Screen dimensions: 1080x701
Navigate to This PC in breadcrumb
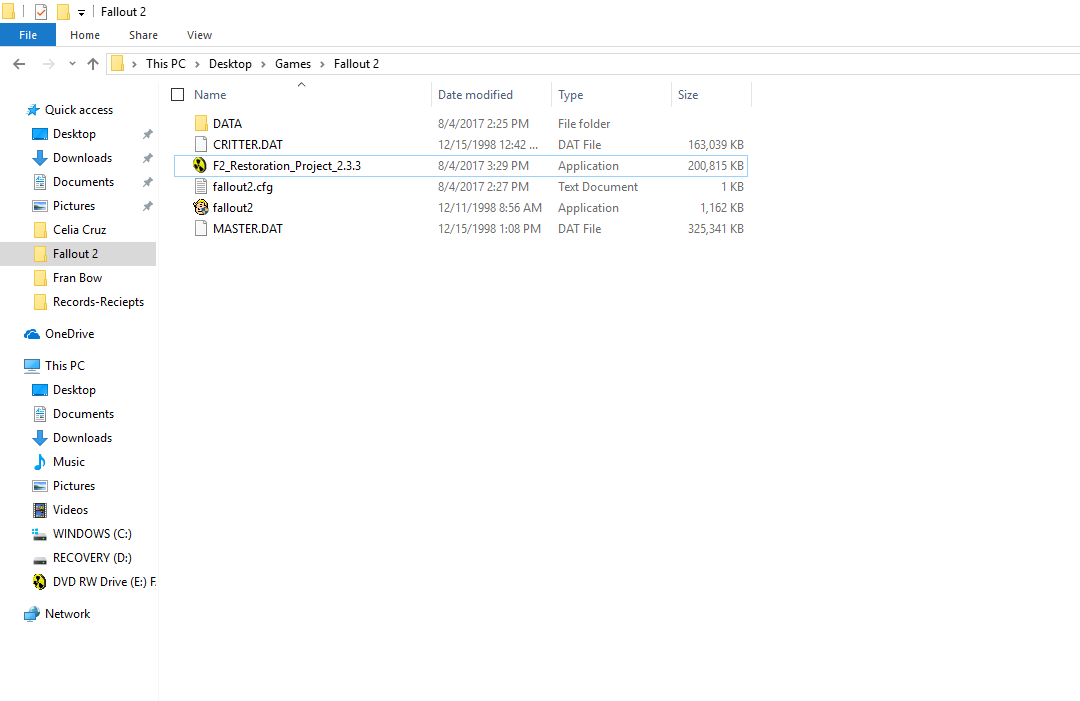(x=166, y=64)
